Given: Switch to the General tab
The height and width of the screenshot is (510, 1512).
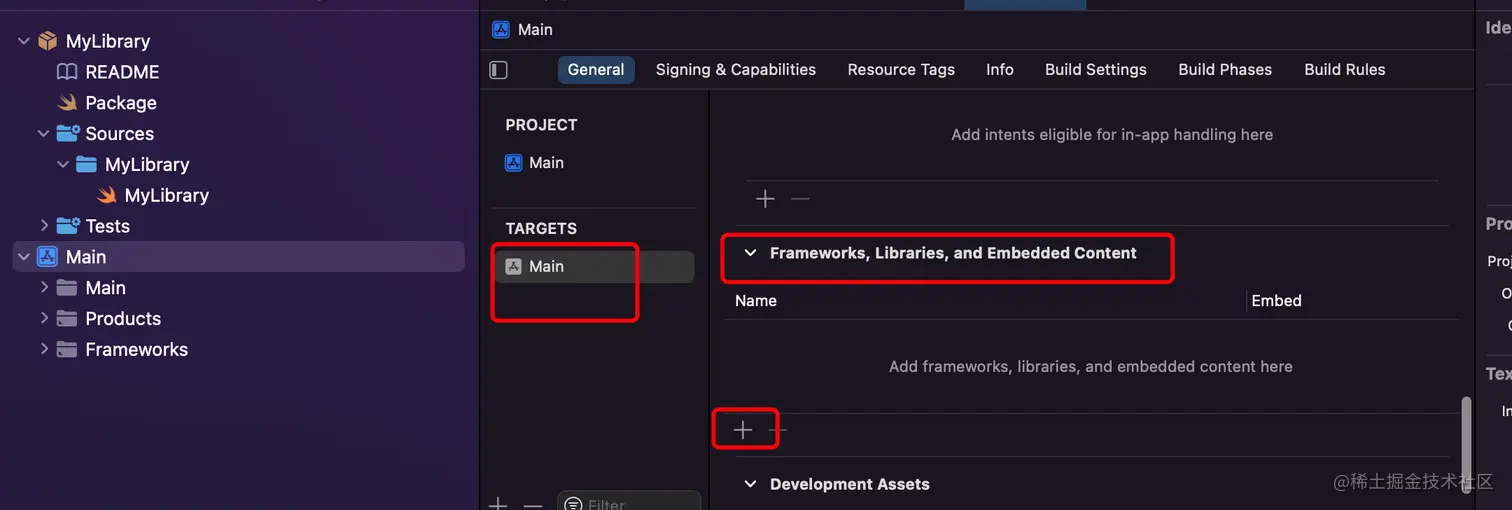Looking at the screenshot, I should click(x=596, y=70).
